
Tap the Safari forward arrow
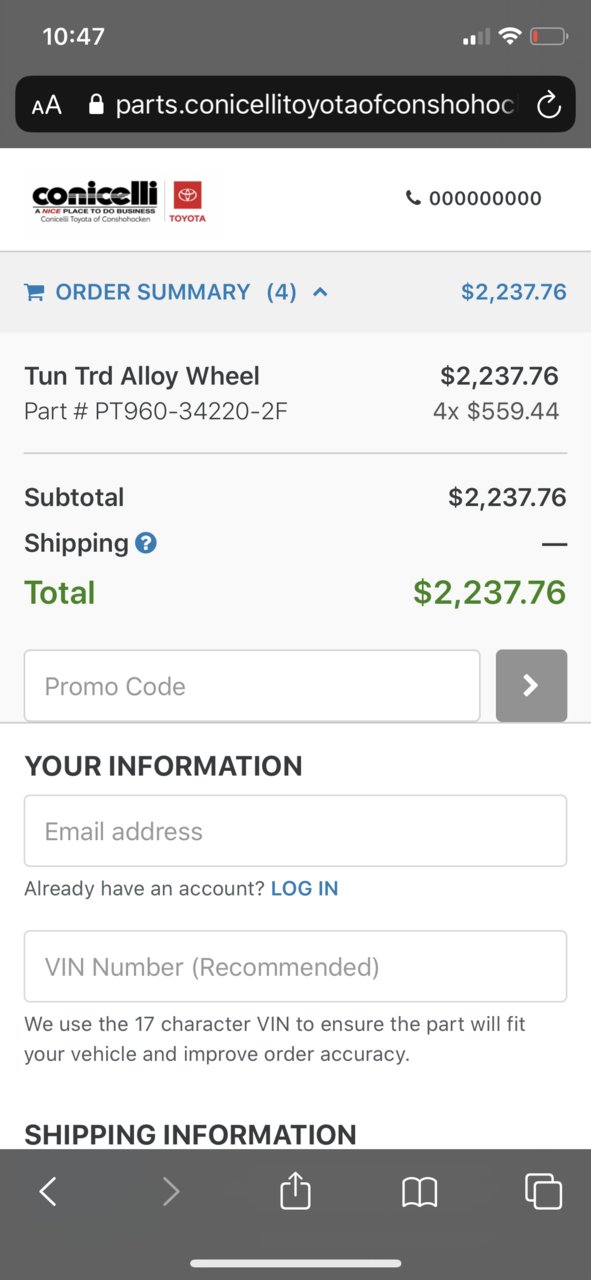point(171,1191)
